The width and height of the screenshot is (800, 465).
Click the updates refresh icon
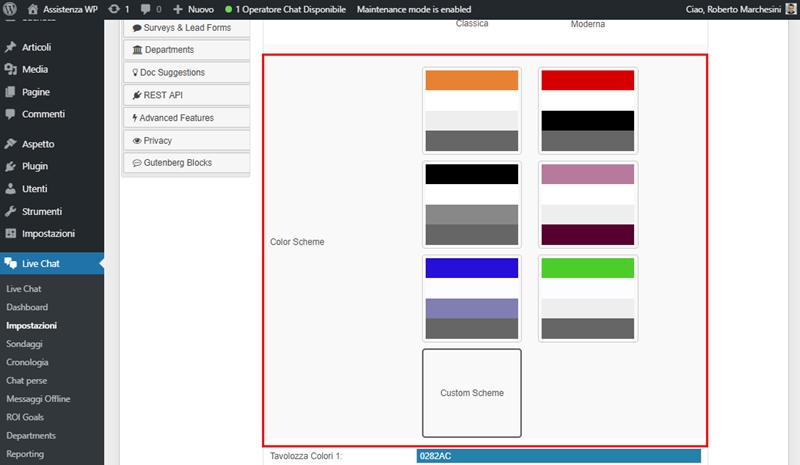[x=114, y=9]
